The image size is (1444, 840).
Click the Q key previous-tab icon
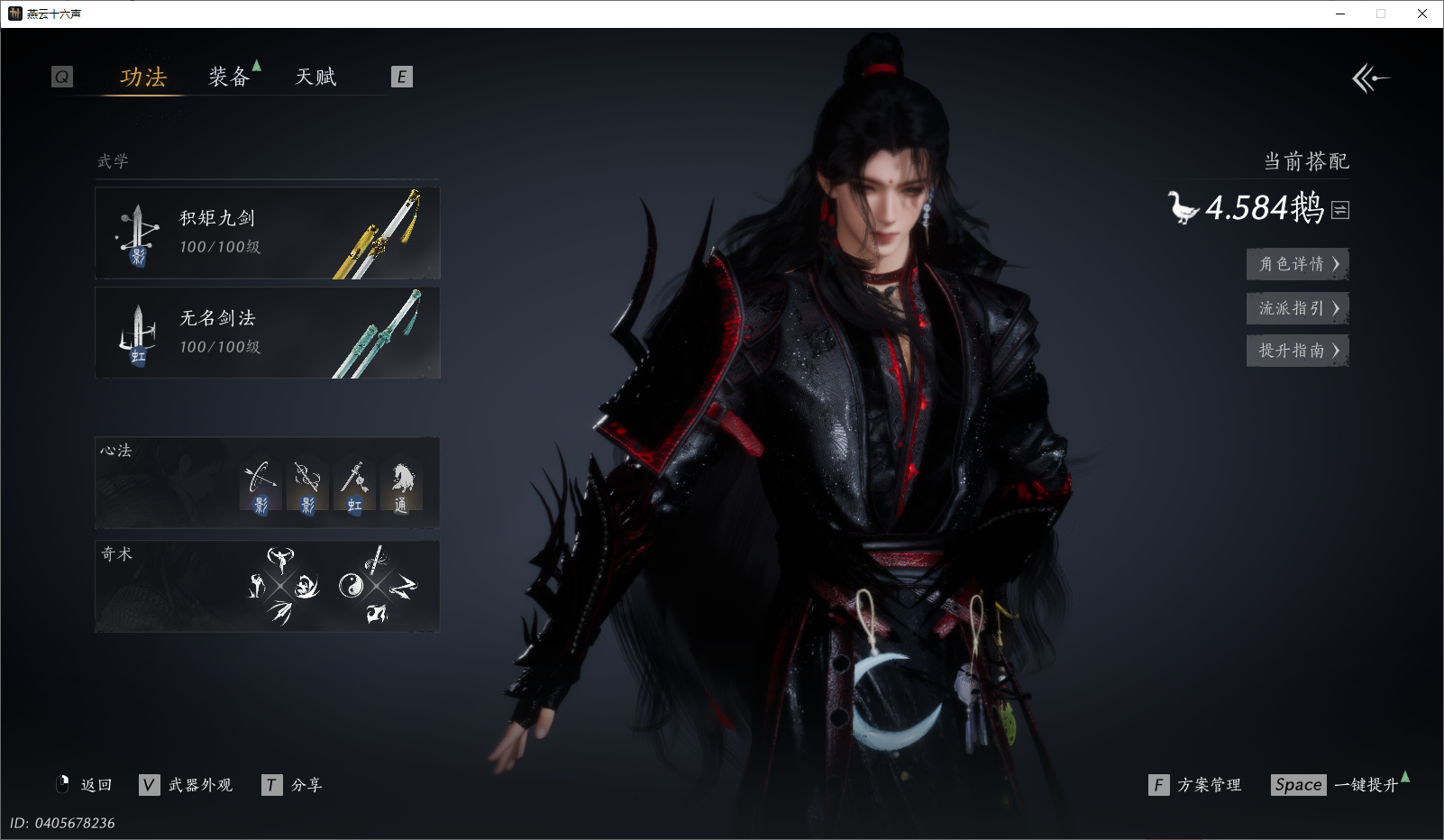pyautogui.click(x=61, y=77)
